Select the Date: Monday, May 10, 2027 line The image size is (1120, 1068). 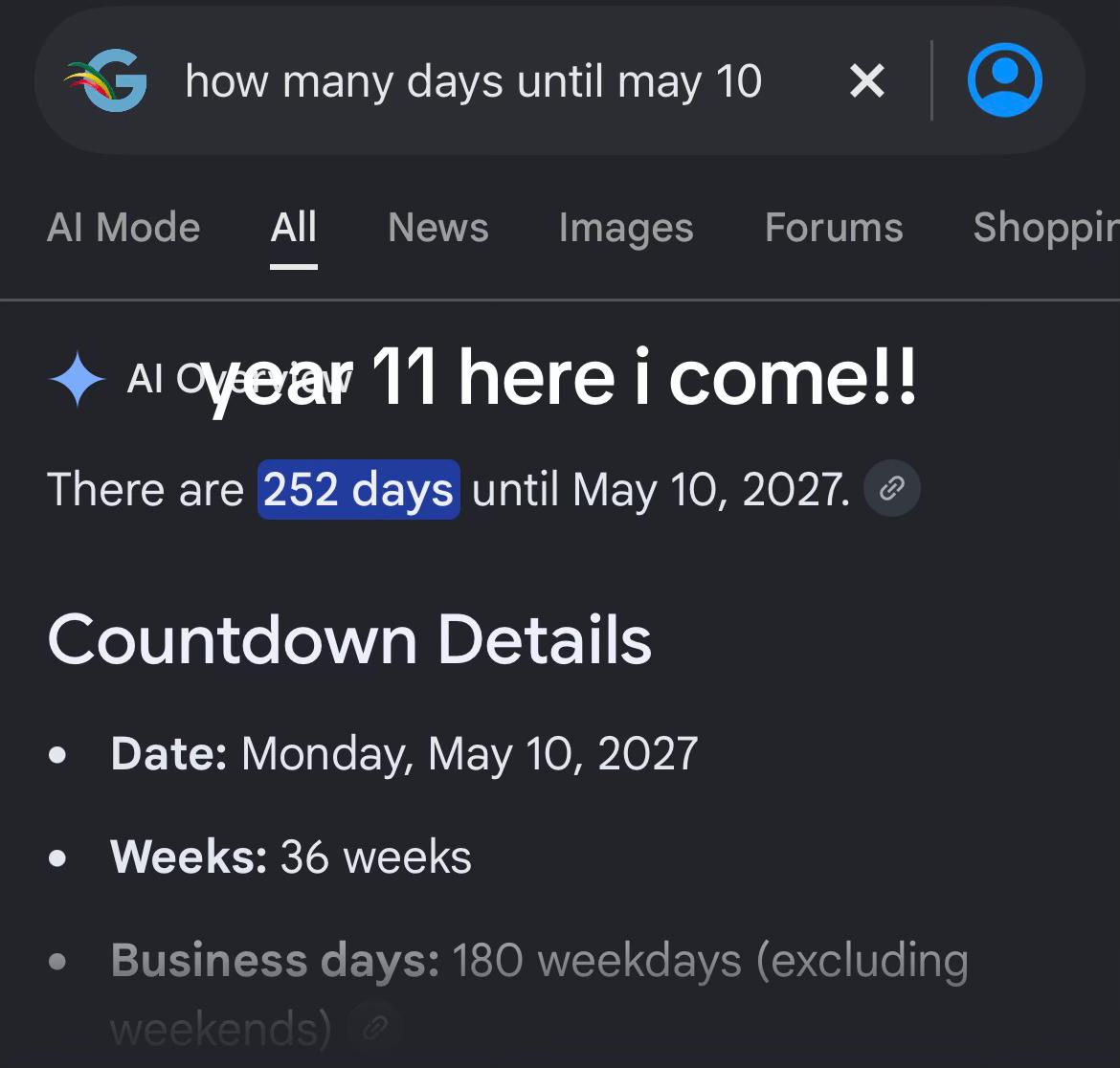point(404,754)
